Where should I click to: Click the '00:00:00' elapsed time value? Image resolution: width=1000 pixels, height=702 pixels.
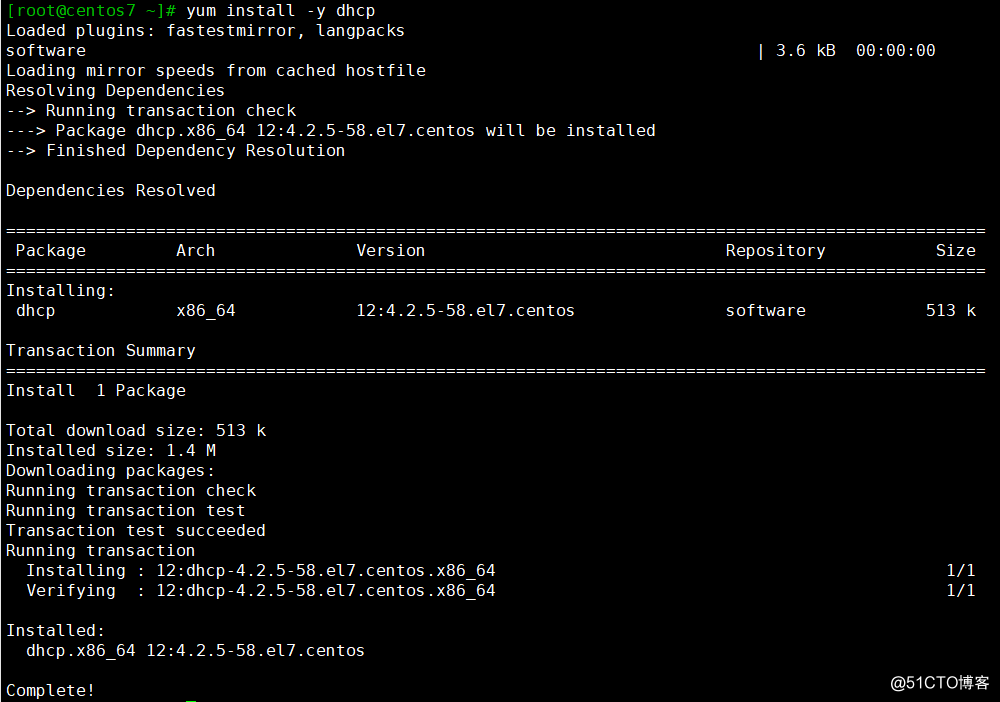[x=895, y=50]
